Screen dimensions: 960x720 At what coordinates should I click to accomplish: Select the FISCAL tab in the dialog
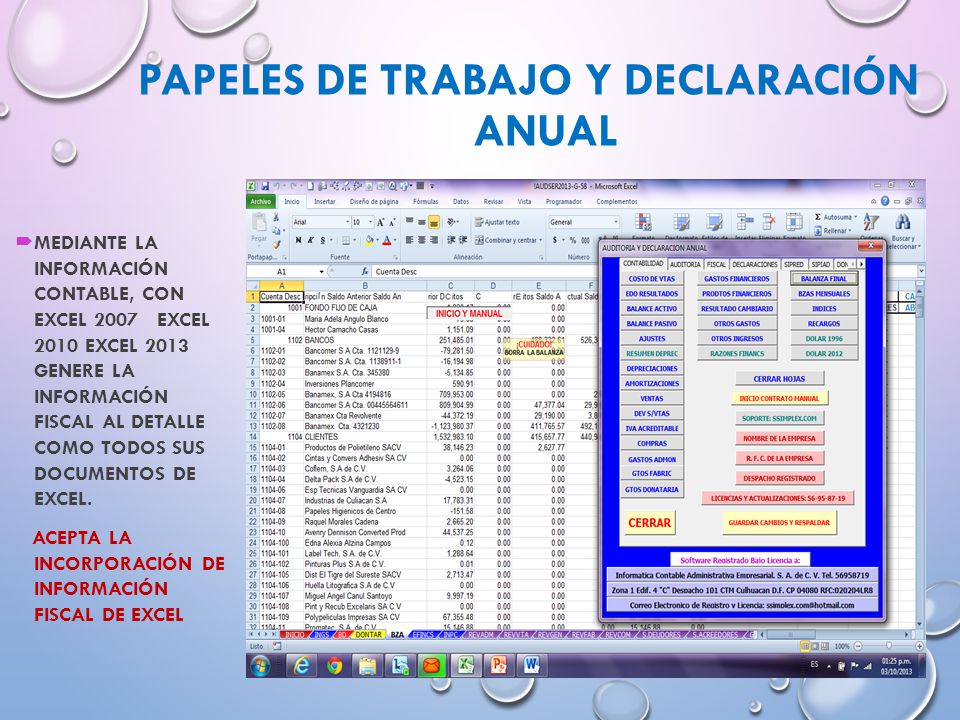(716, 264)
